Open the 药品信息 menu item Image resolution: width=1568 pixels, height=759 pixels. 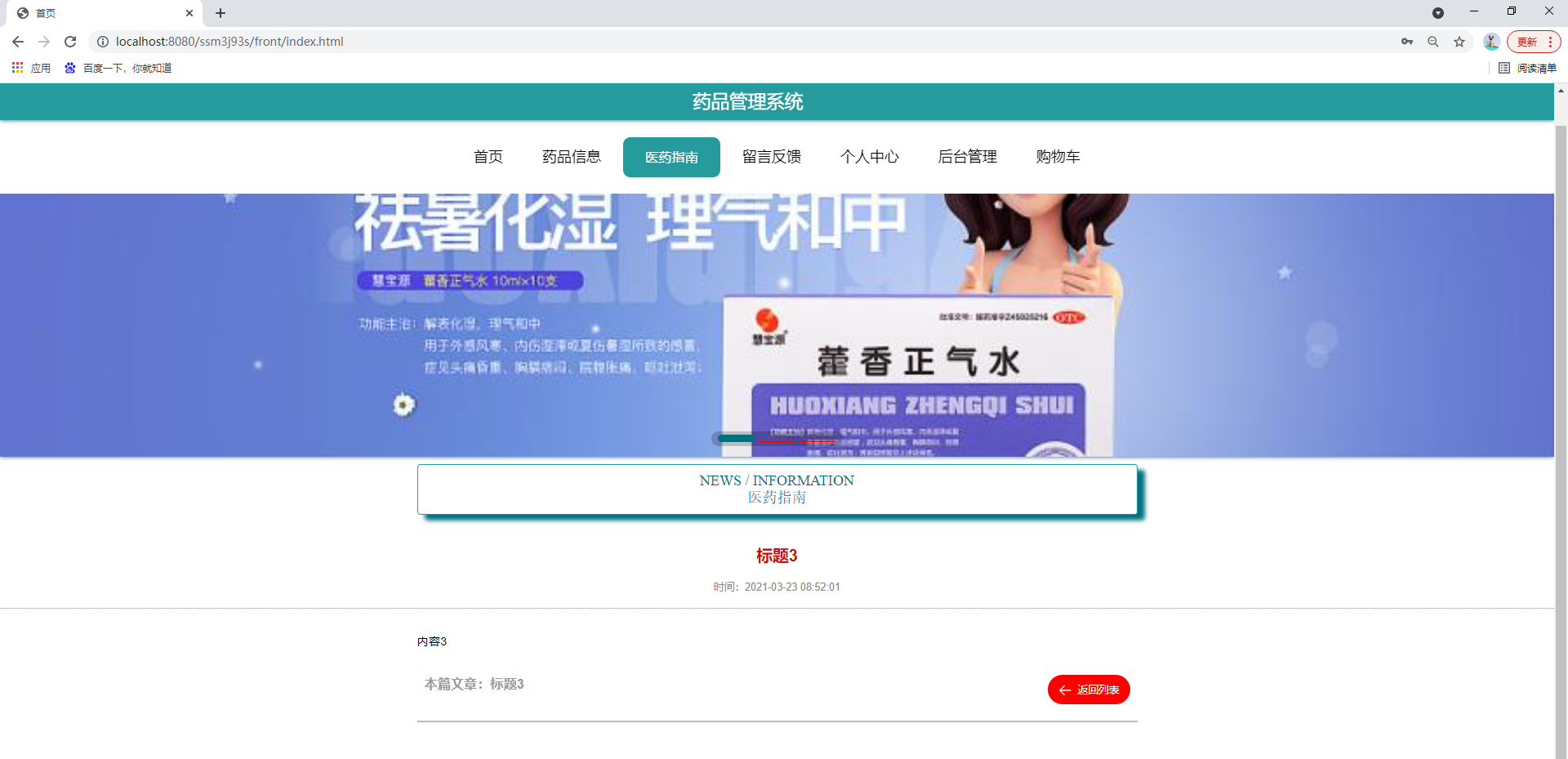[x=572, y=157]
